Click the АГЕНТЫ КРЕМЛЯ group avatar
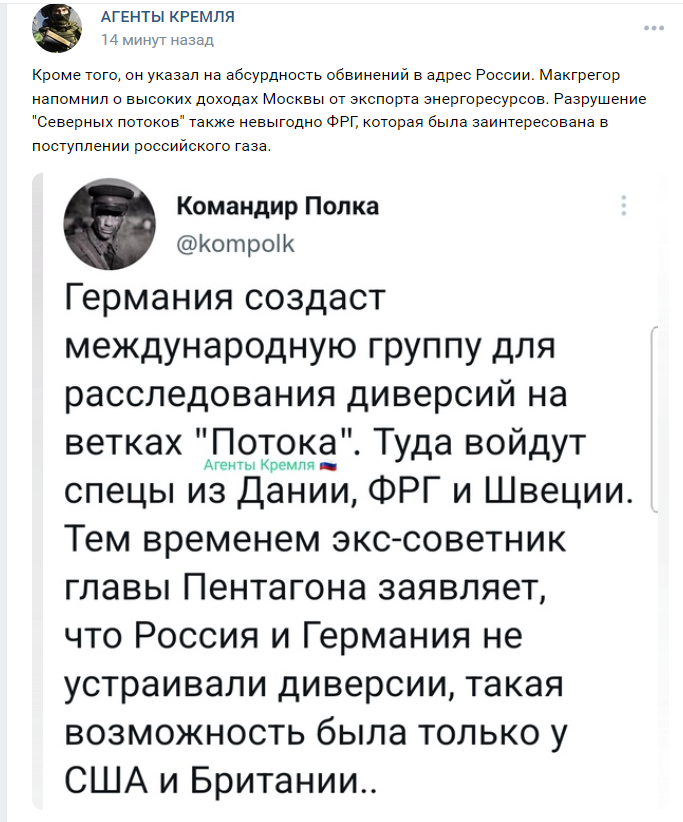 [x=57, y=28]
